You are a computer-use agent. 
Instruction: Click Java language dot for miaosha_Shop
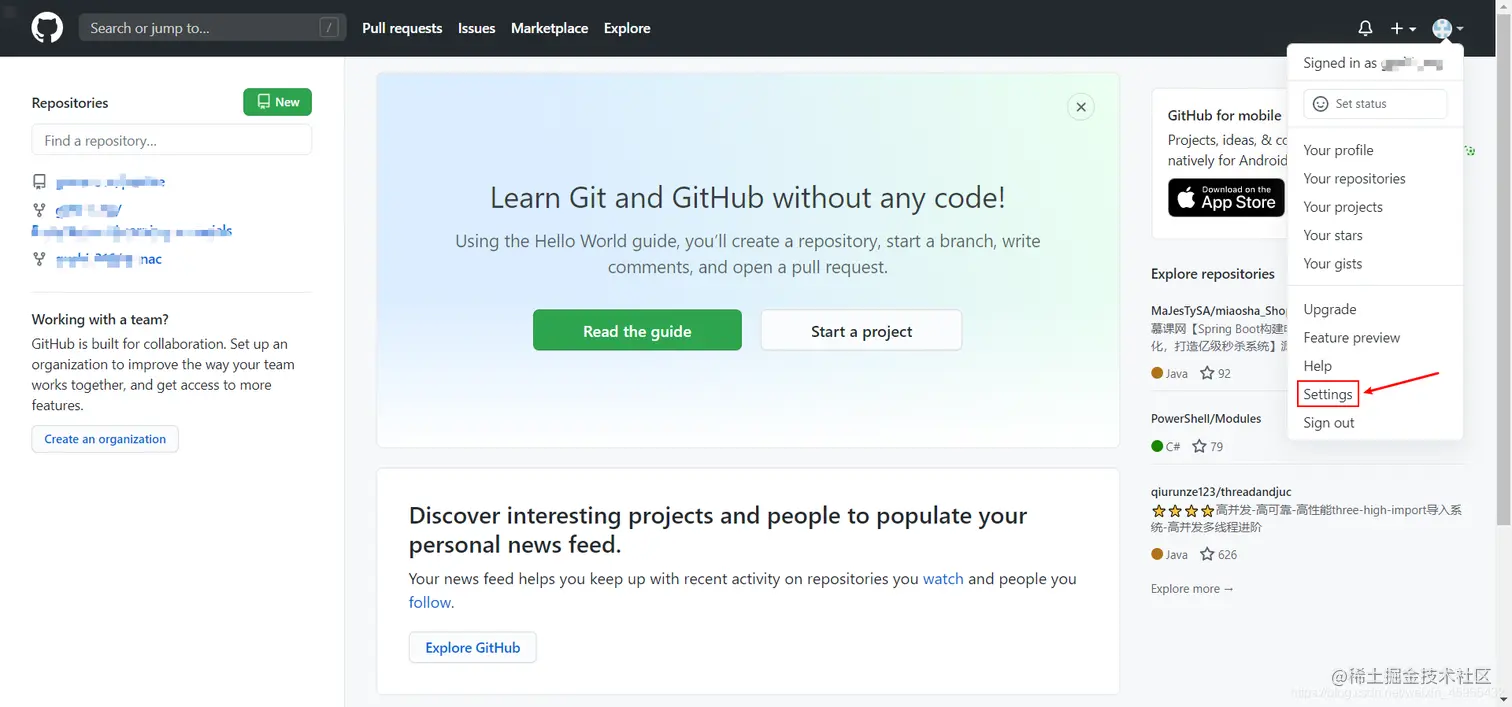coord(1157,373)
